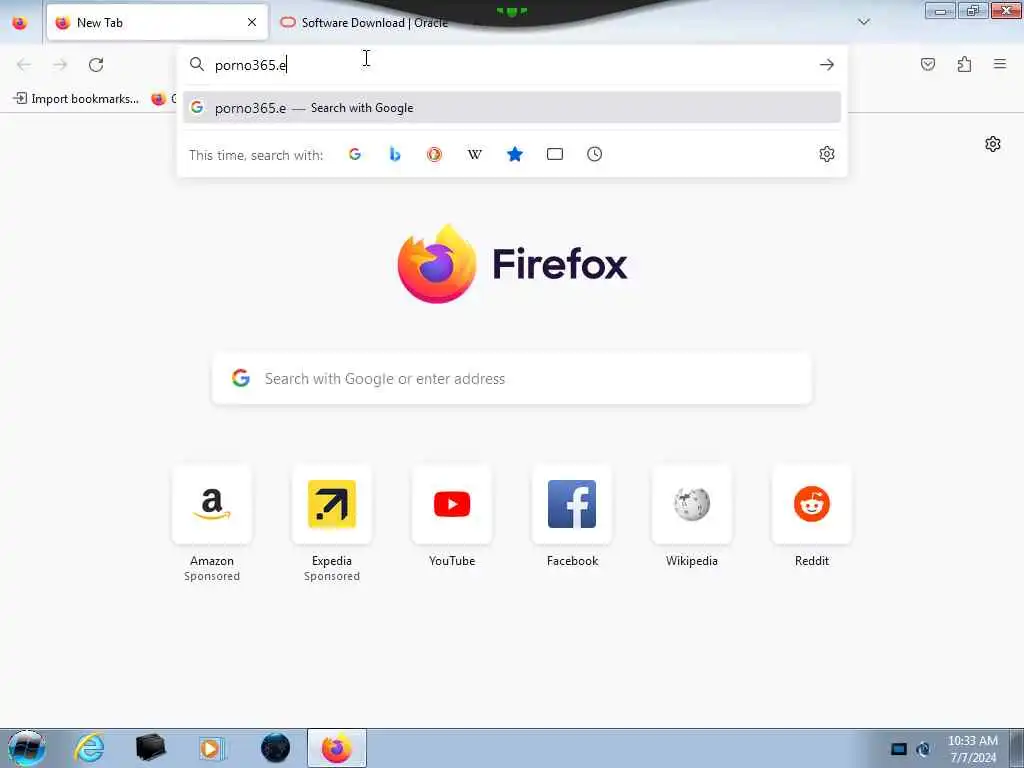Open the Firefox application menu
This screenshot has height=768, width=1024.
(x=1000, y=64)
